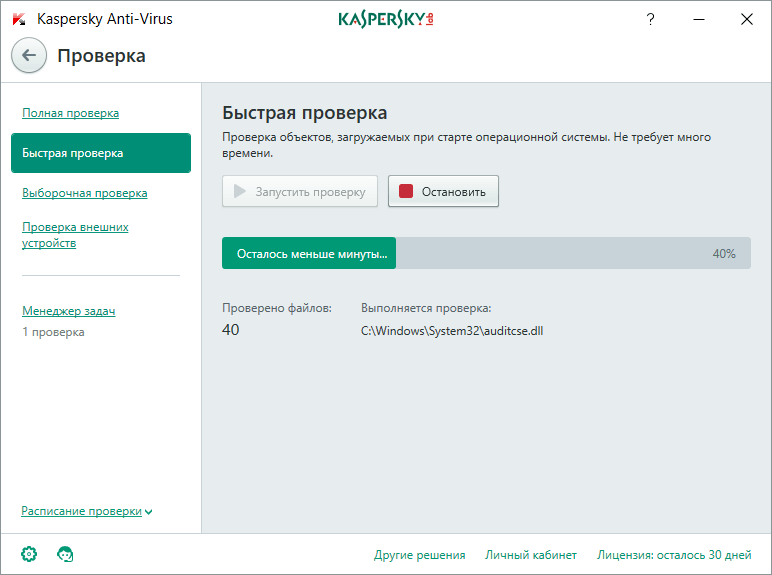Open Полная проверка section

click(x=70, y=113)
